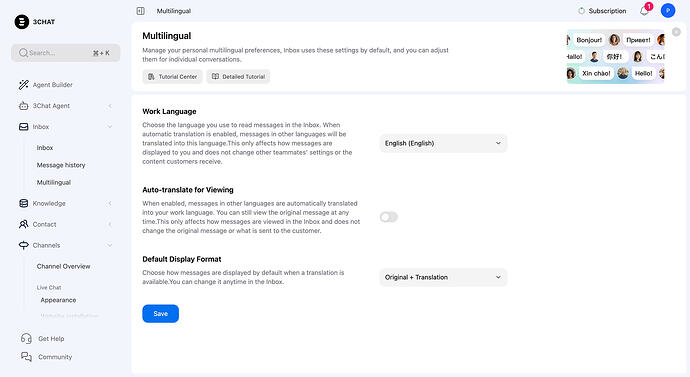
Task: Click the Auto-translate for Viewing heading
Action: coord(188,190)
